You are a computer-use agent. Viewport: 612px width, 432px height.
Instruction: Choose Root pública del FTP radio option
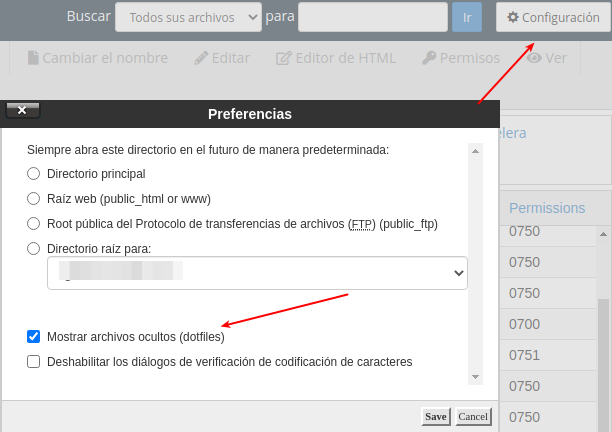pos(34,223)
